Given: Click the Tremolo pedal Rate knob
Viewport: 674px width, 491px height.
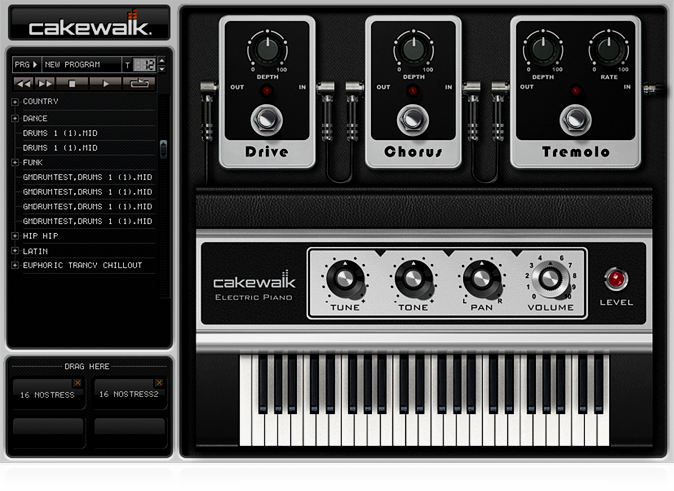Looking at the screenshot, I should coord(609,50).
